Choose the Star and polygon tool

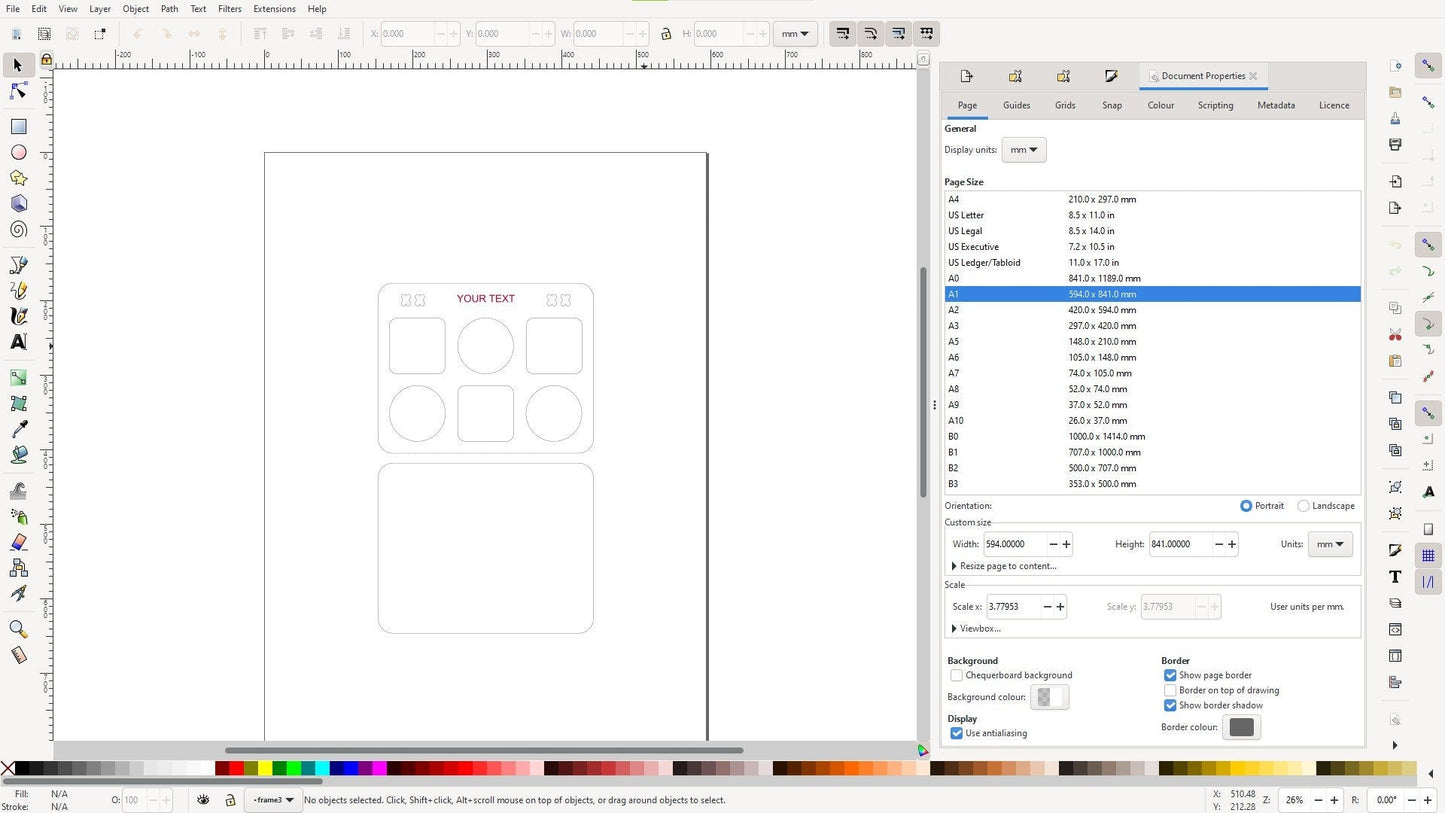18,178
